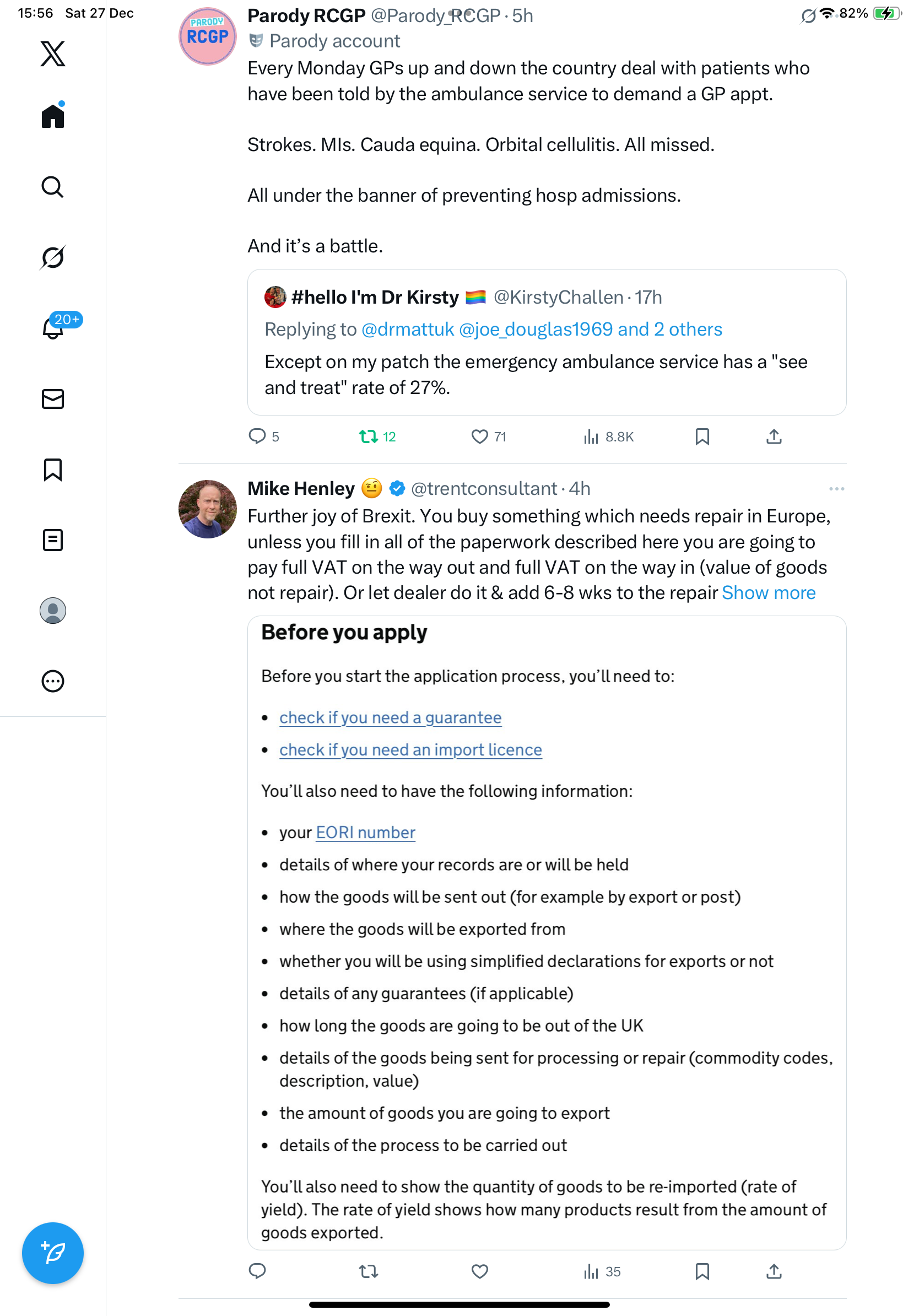Viewport: 919px width, 1316px height.
Task: Expand Mike Henley's post with Show more
Action: [769, 592]
